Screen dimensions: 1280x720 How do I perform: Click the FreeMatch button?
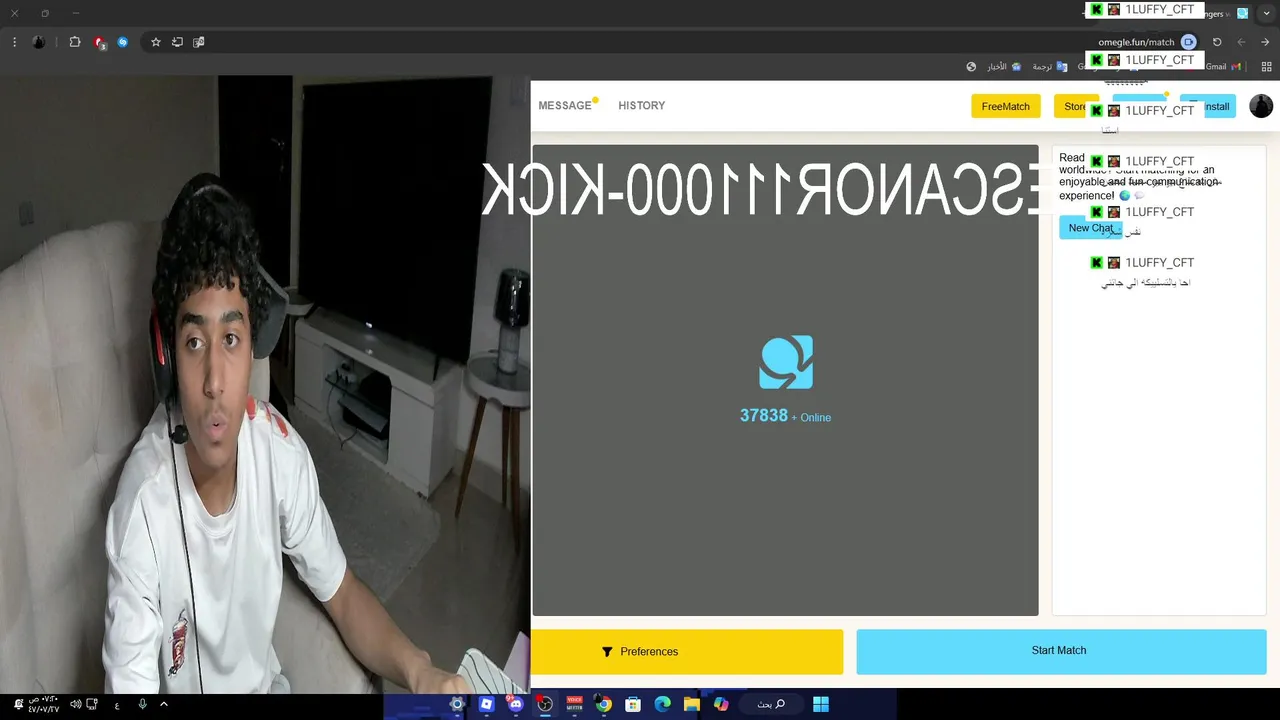click(x=1006, y=107)
